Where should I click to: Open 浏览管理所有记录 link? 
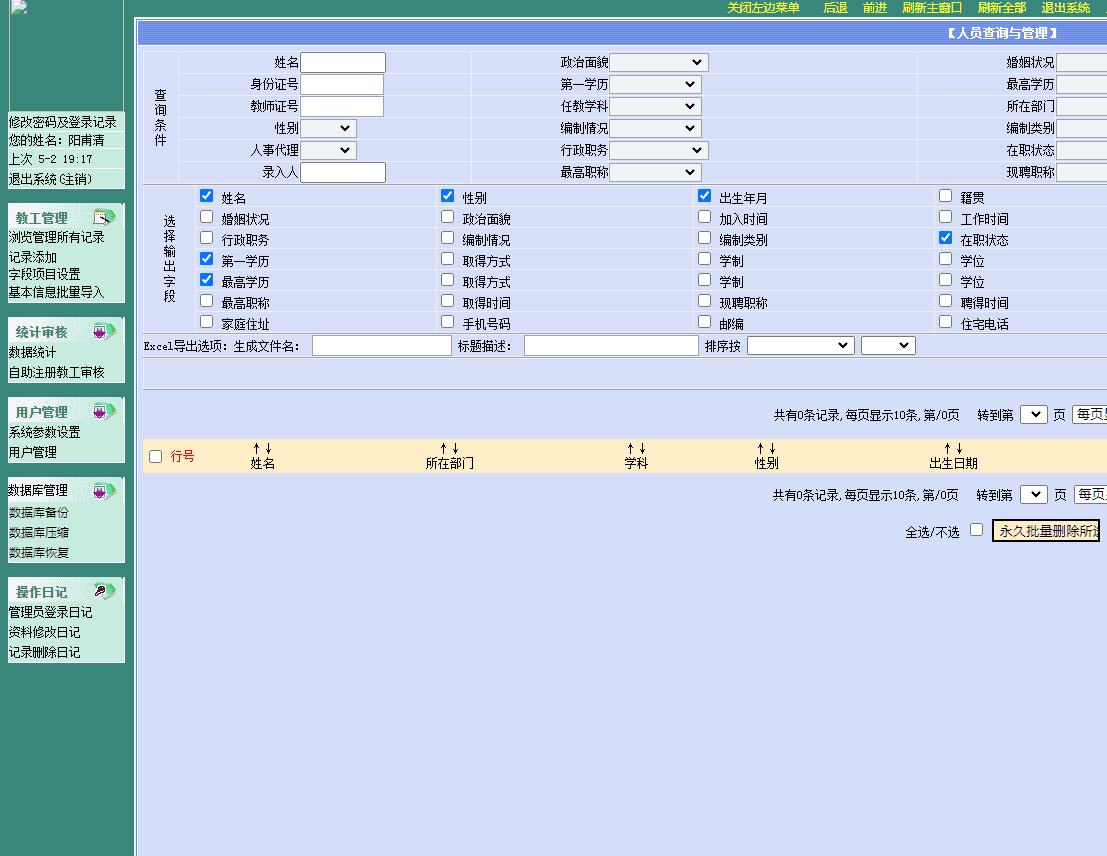(56, 237)
